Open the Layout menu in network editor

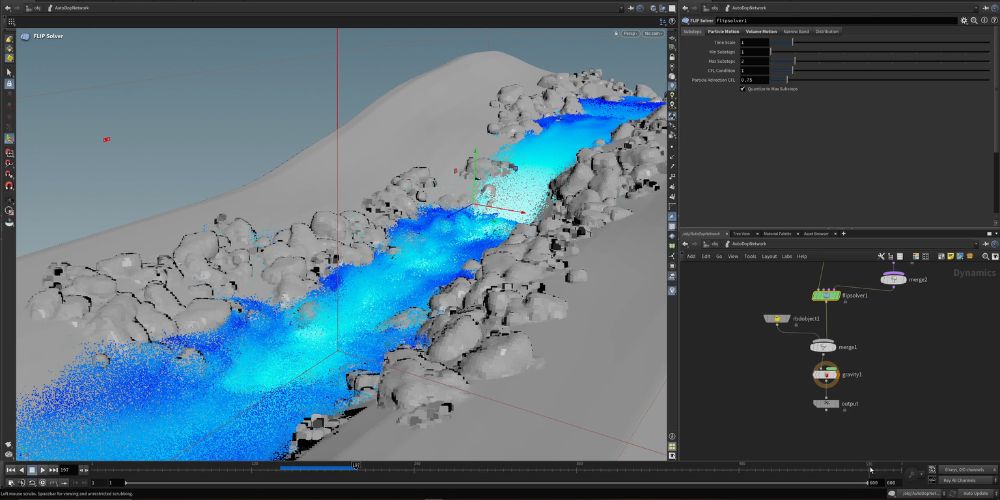[769, 256]
